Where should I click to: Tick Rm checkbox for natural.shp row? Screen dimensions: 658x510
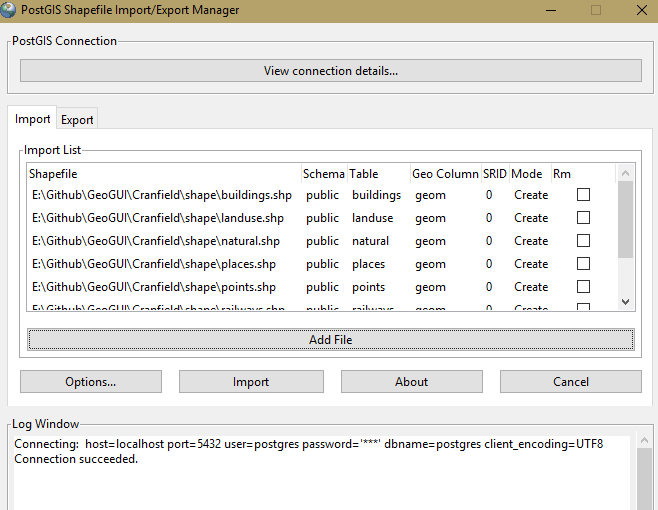(583, 241)
